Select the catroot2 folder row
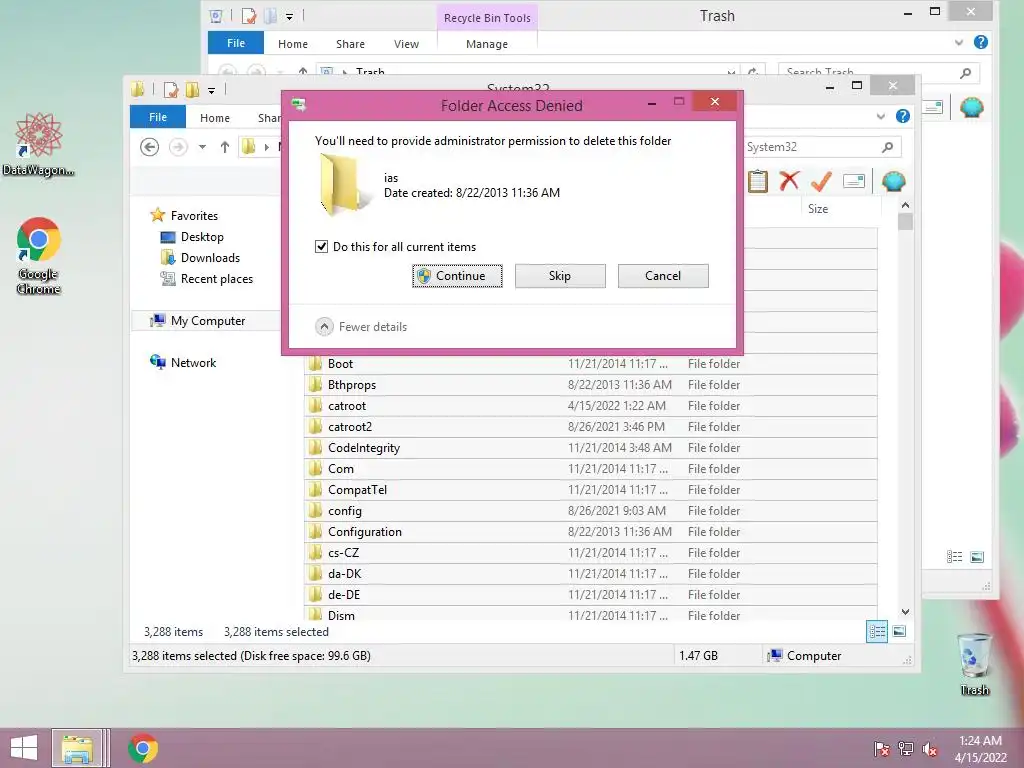This screenshot has width=1024, height=768. (x=590, y=427)
